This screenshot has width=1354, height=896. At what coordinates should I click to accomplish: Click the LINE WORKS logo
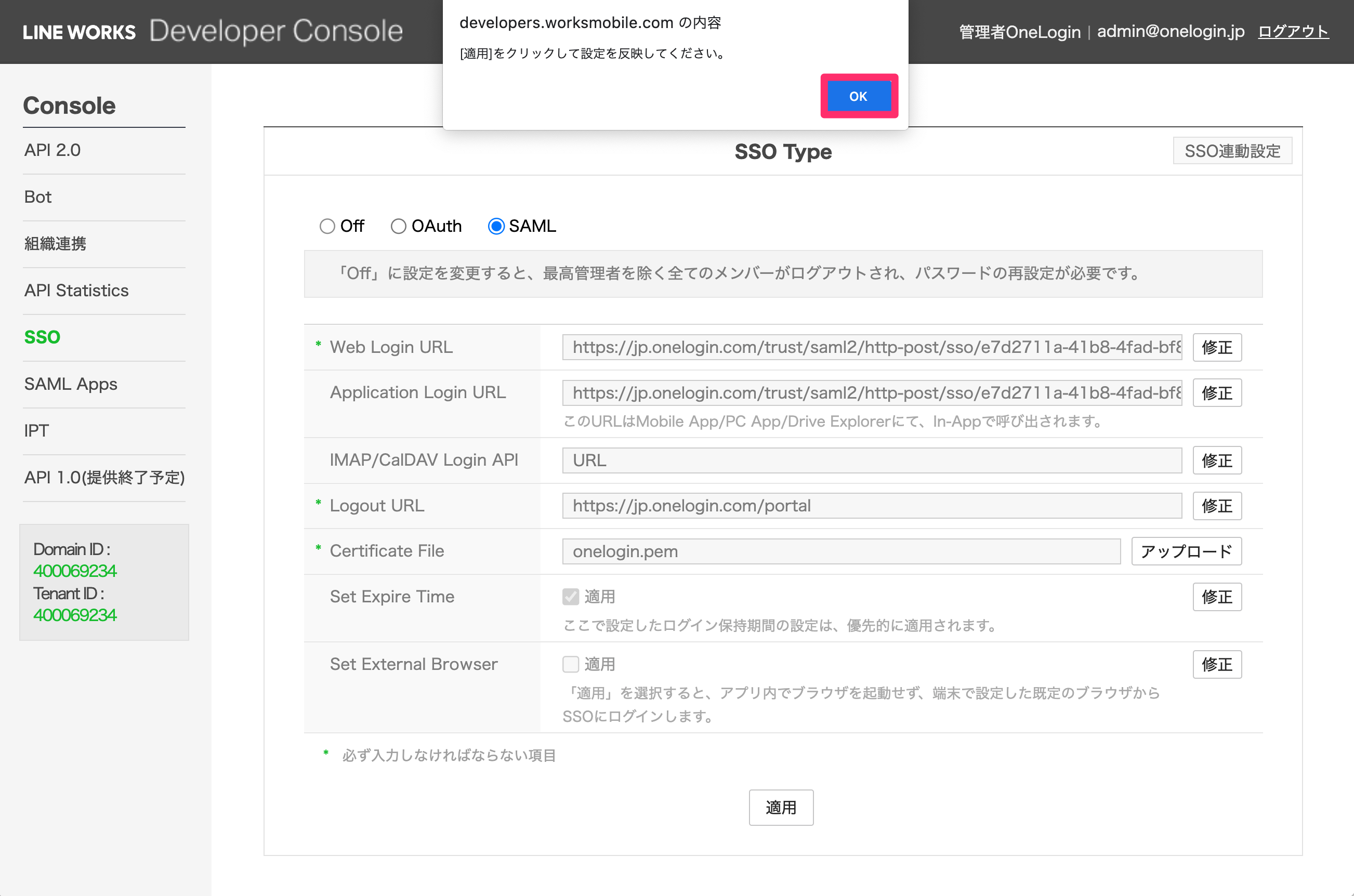coord(80,32)
